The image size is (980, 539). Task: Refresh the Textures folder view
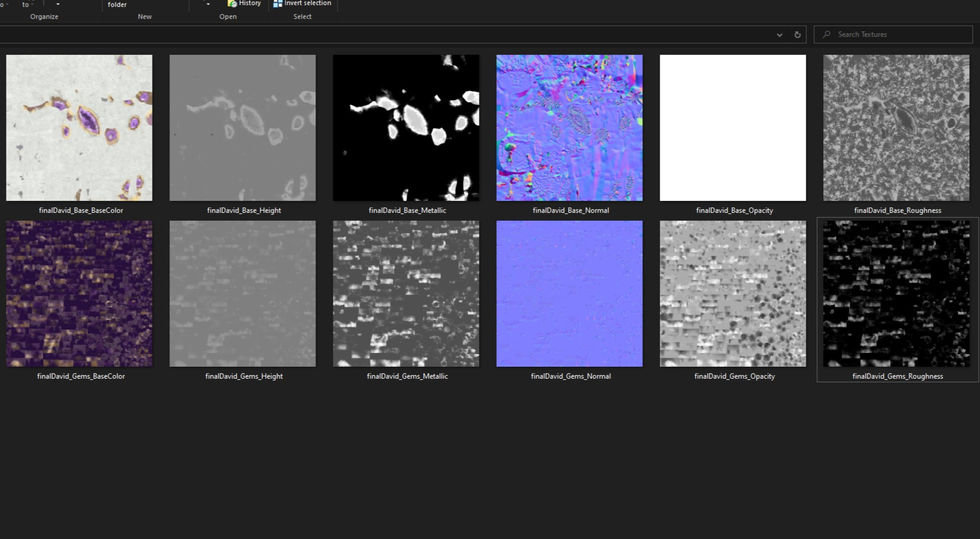pos(798,35)
